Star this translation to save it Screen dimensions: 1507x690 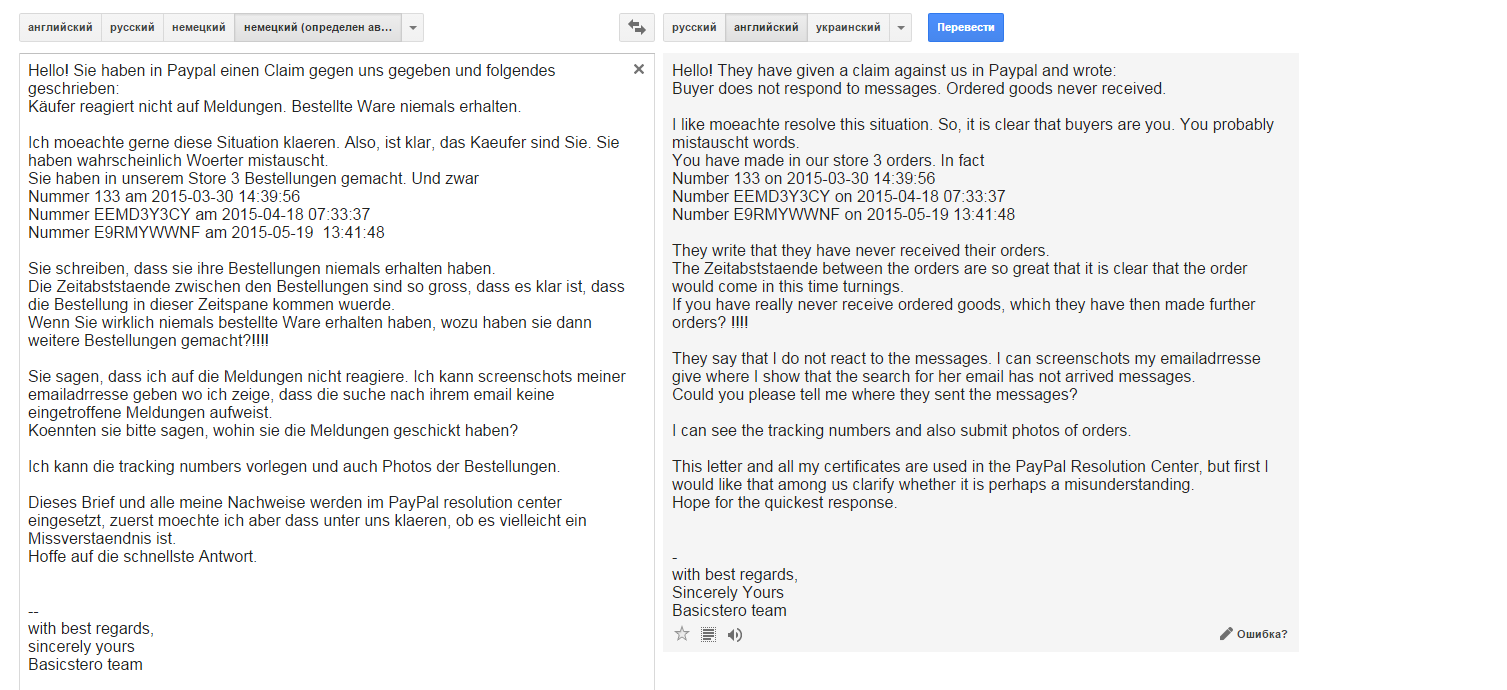[x=682, y=634]
